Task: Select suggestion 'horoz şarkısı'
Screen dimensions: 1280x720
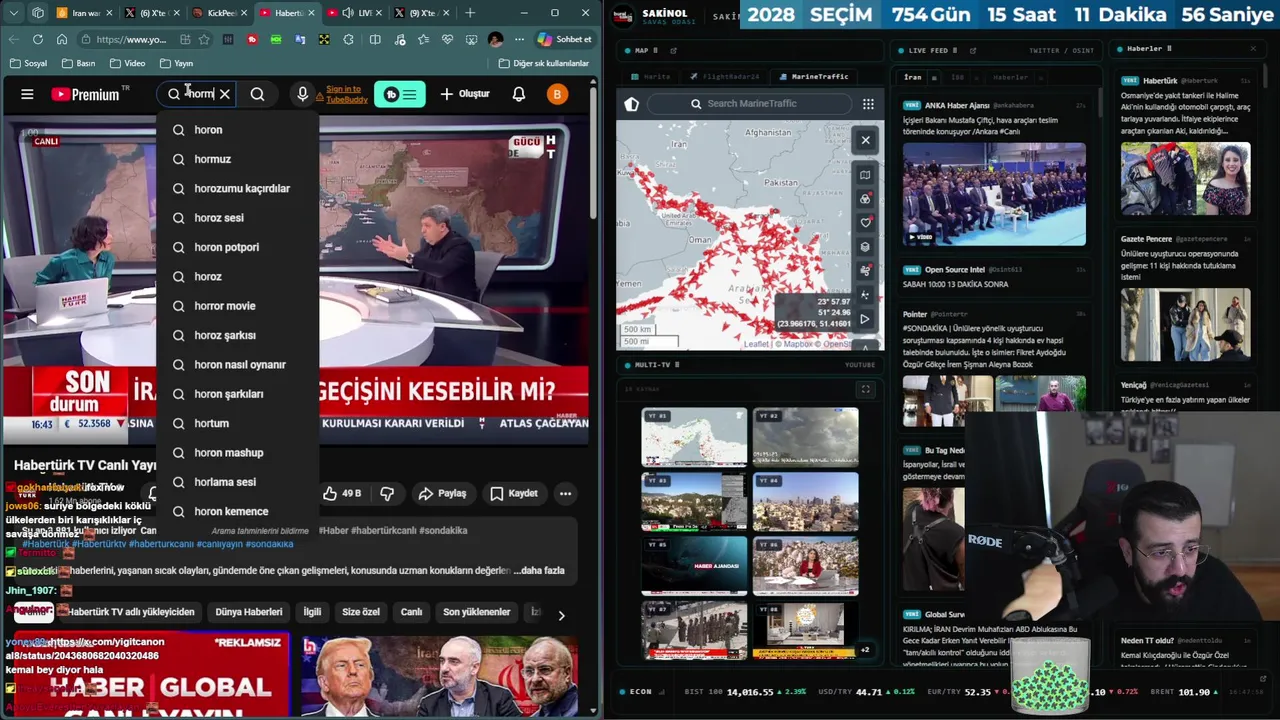Action: (x=238, y=335)
